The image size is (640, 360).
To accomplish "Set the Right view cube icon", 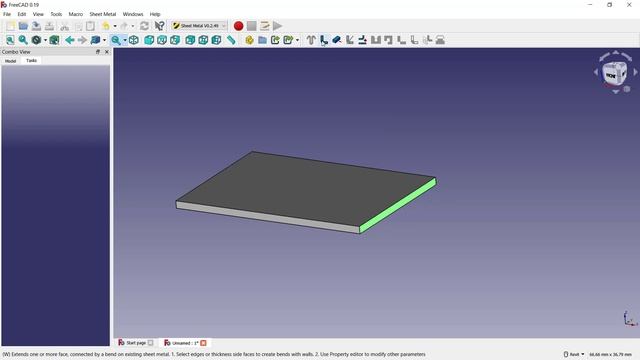I will [x=175, y=40].
